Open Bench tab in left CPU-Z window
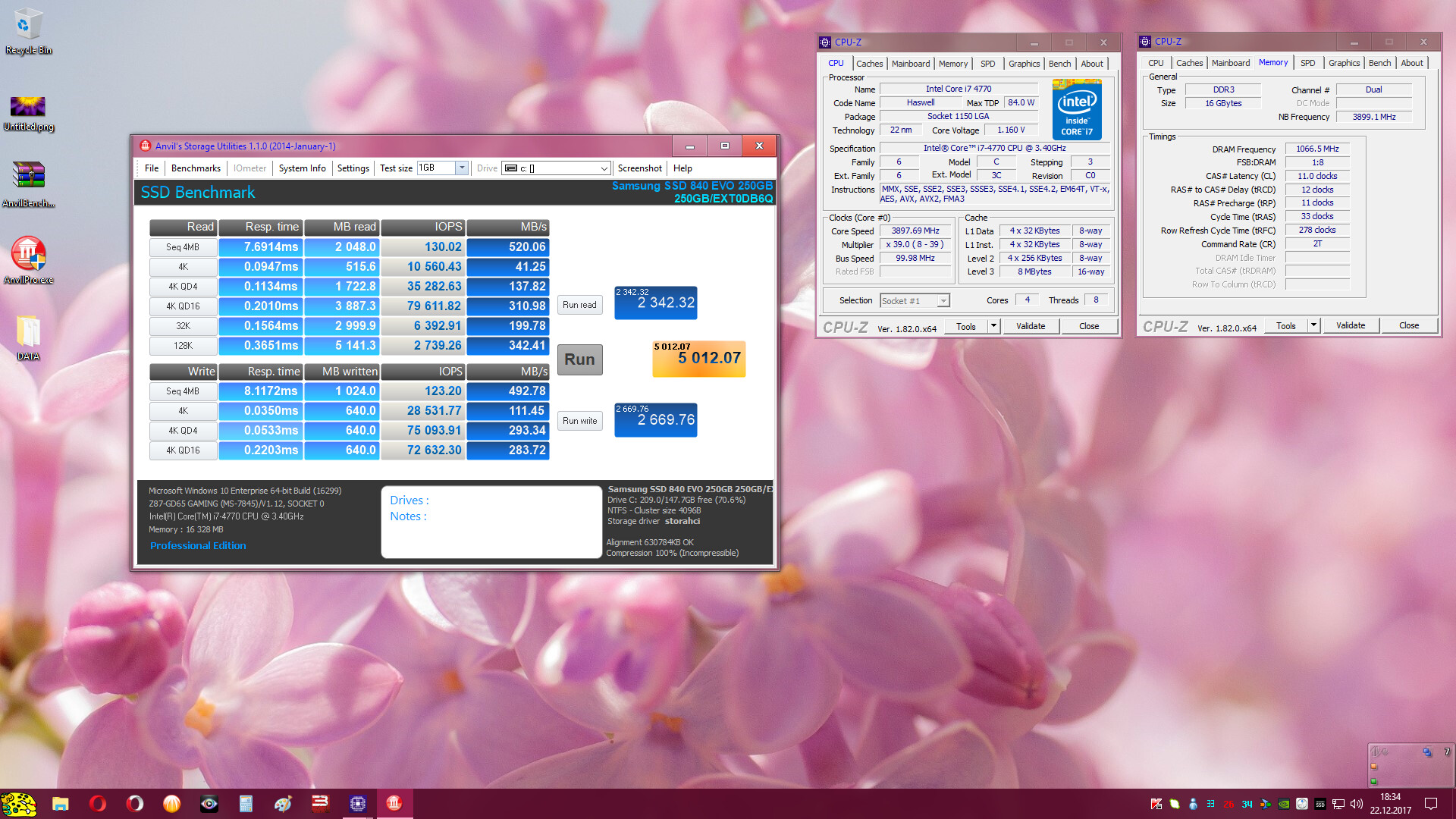This screenshot has height=819, width=1456. click(1060, 64)
